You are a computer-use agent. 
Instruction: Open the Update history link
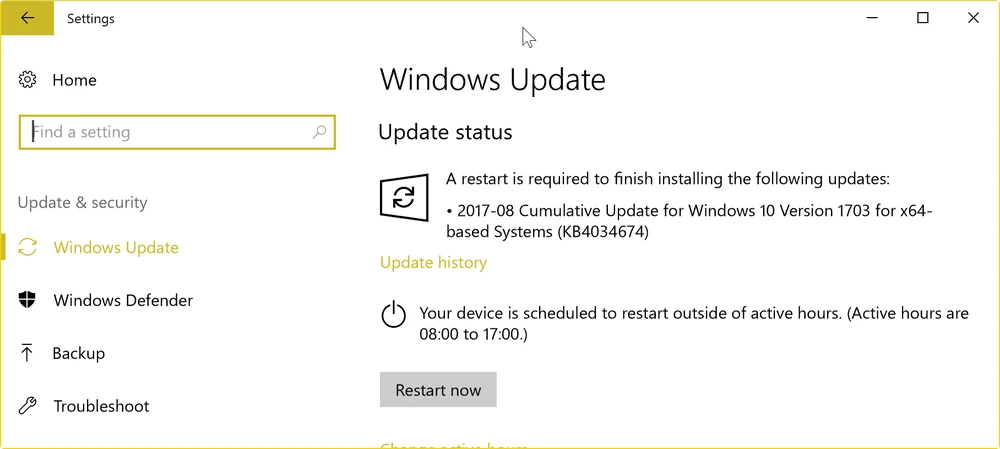433,263
